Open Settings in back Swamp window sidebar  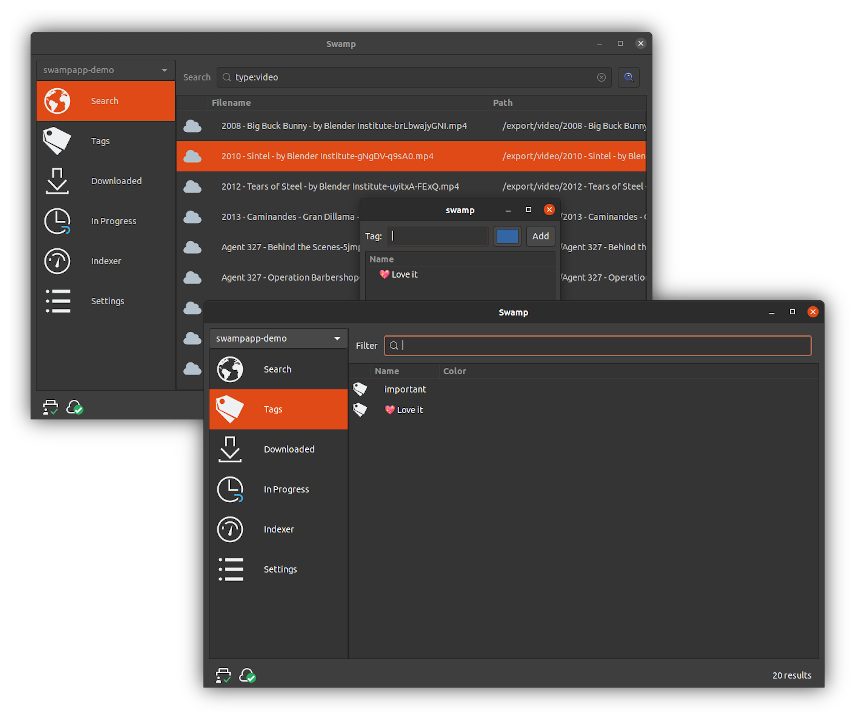[x=105, y=301]
